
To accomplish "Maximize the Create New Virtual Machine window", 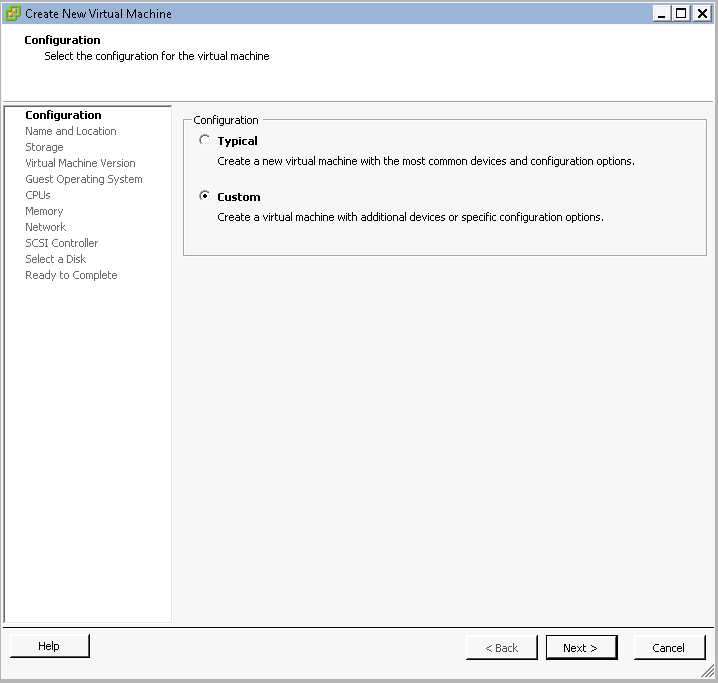I will [682, 13].
